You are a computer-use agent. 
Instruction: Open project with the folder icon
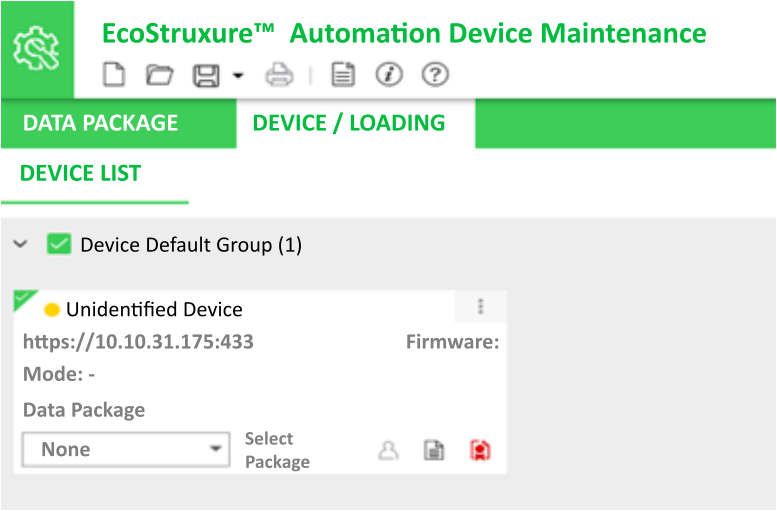pyautogui.click(x=160, y=75)
